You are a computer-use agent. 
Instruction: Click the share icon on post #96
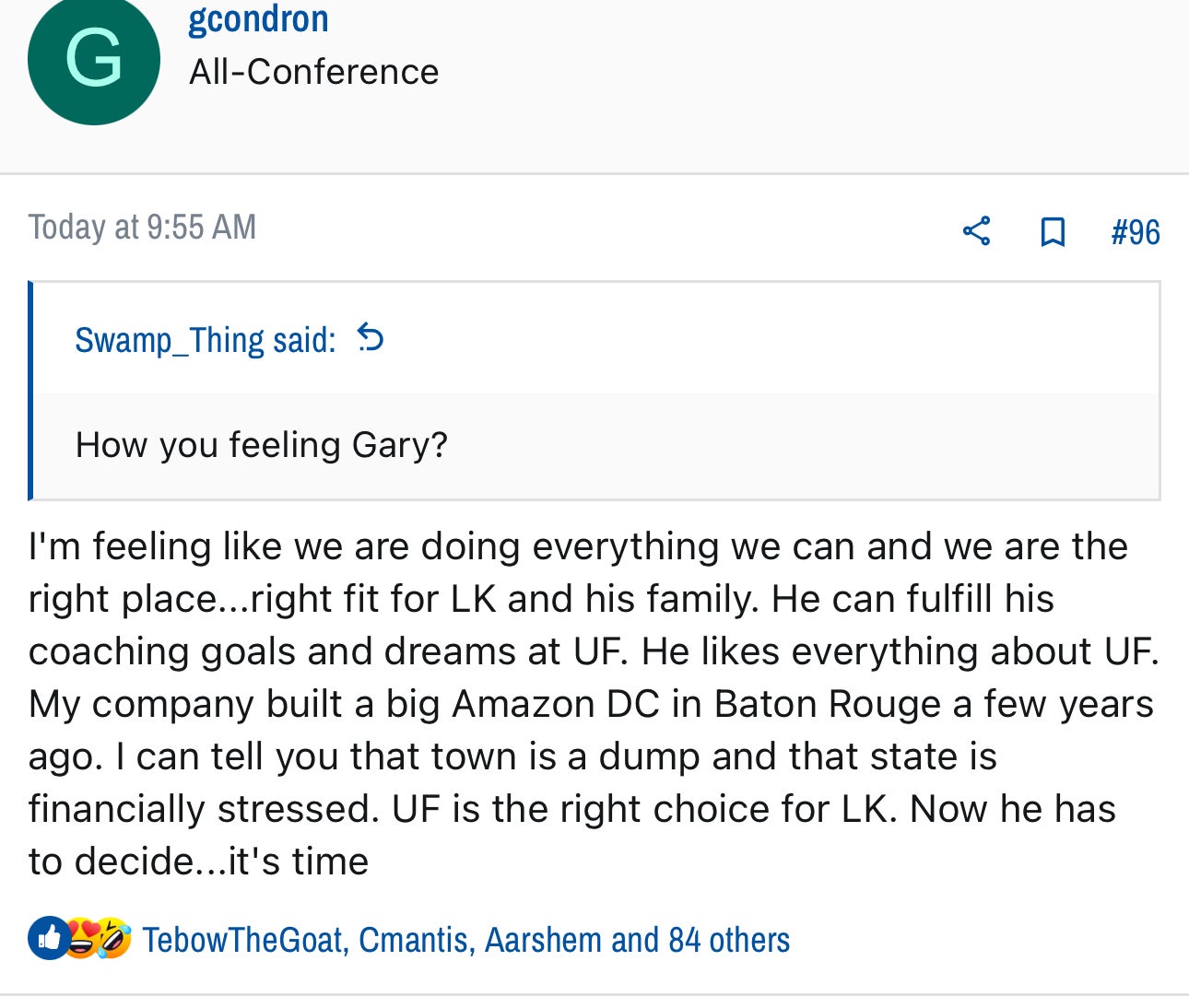(976, 231)
